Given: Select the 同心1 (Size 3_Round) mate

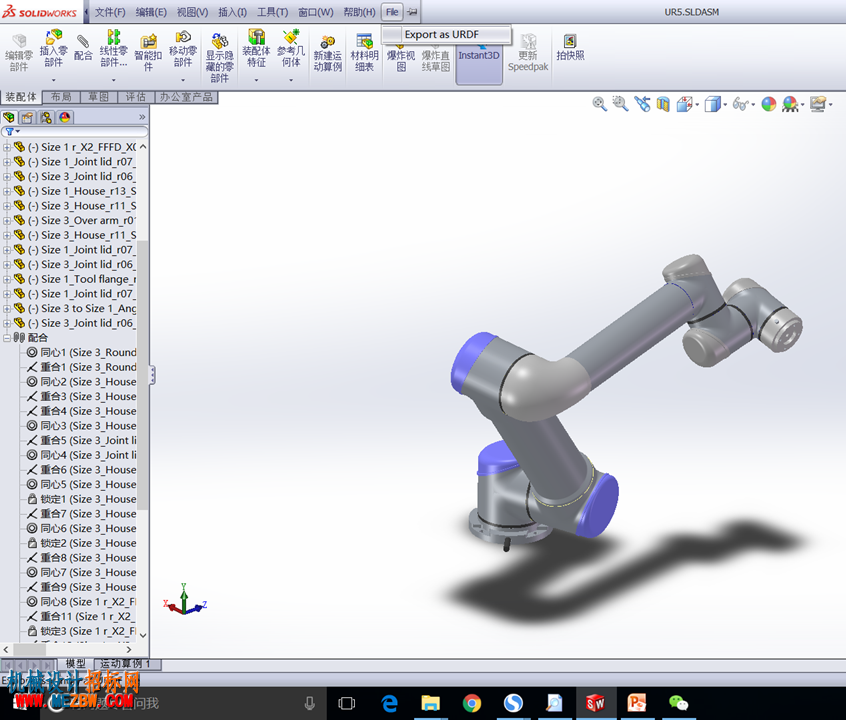Looking at the screenshot, I should (82, 352).
